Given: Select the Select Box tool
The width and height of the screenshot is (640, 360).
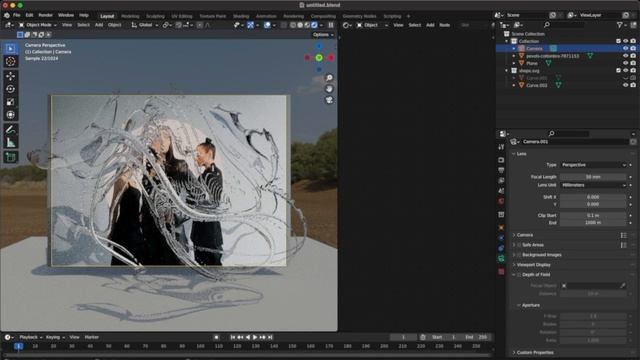Looking at the screenshot, I should [11, 49].
